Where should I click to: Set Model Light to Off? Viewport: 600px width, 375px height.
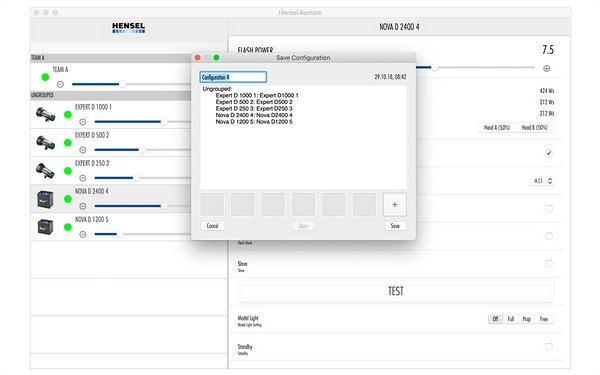click(x=496, y=319)
